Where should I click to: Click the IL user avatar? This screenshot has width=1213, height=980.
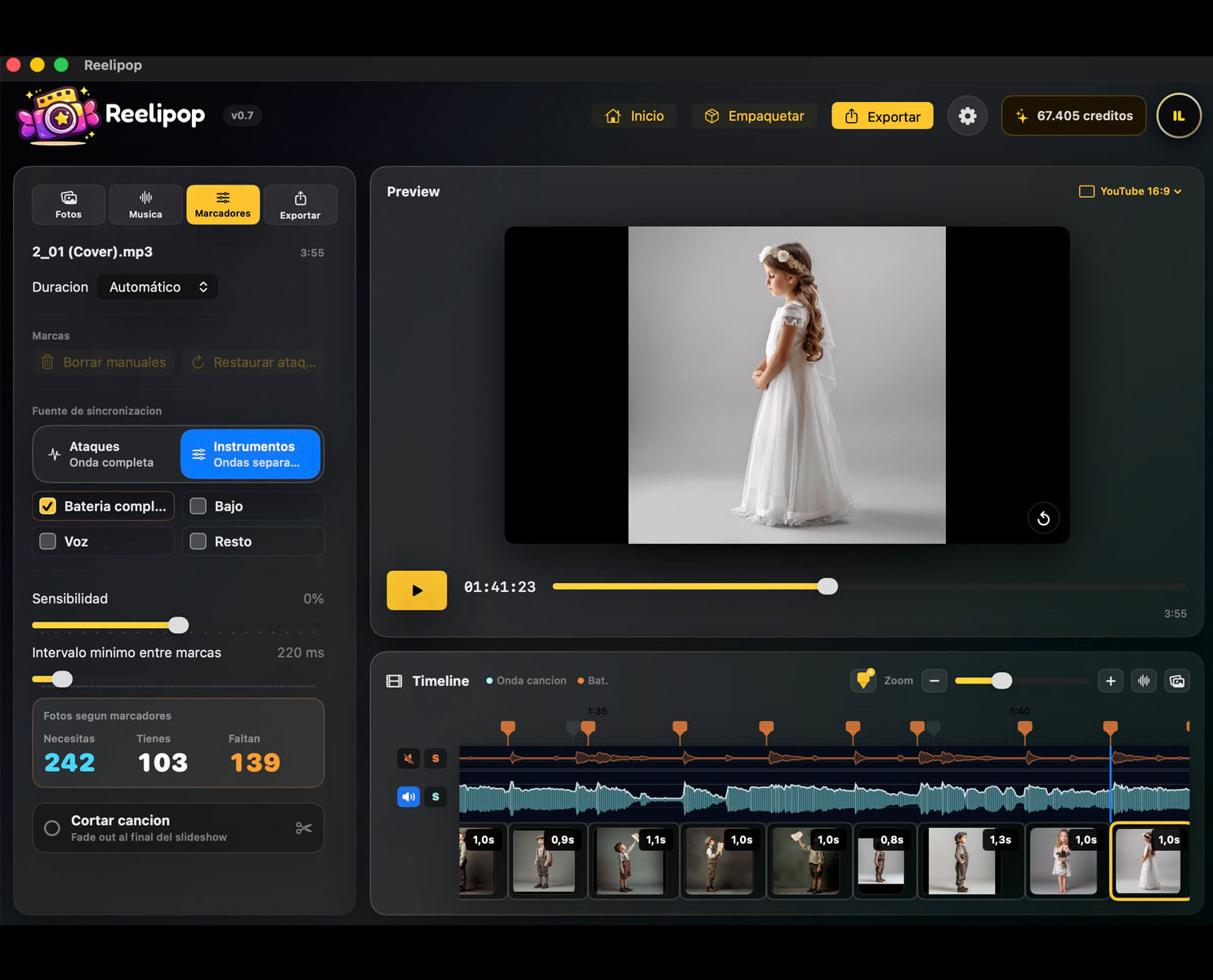coord(1178,116)
